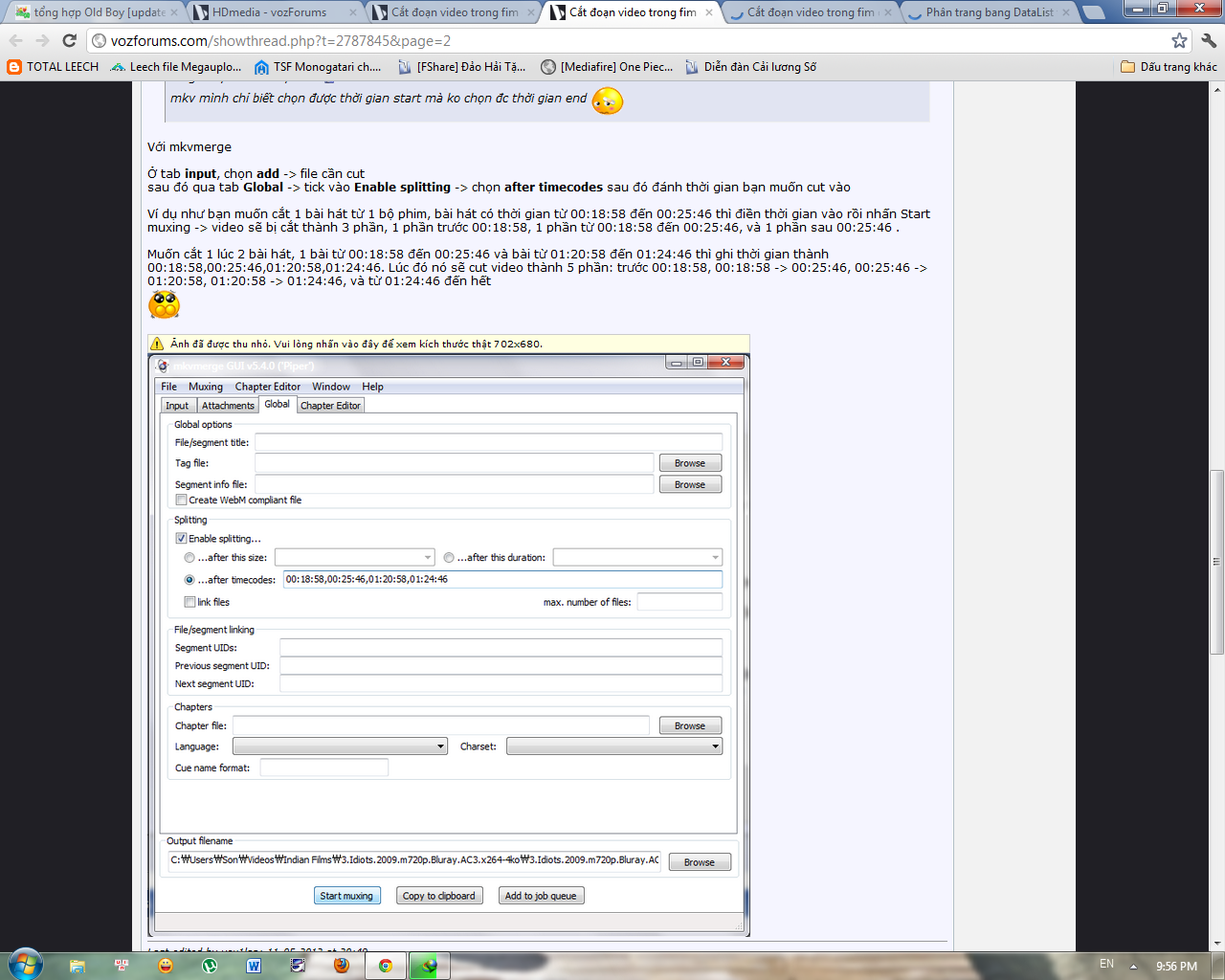Click the File/segment title field
The width and height of the screenshot is (1225, 980).
488,442
